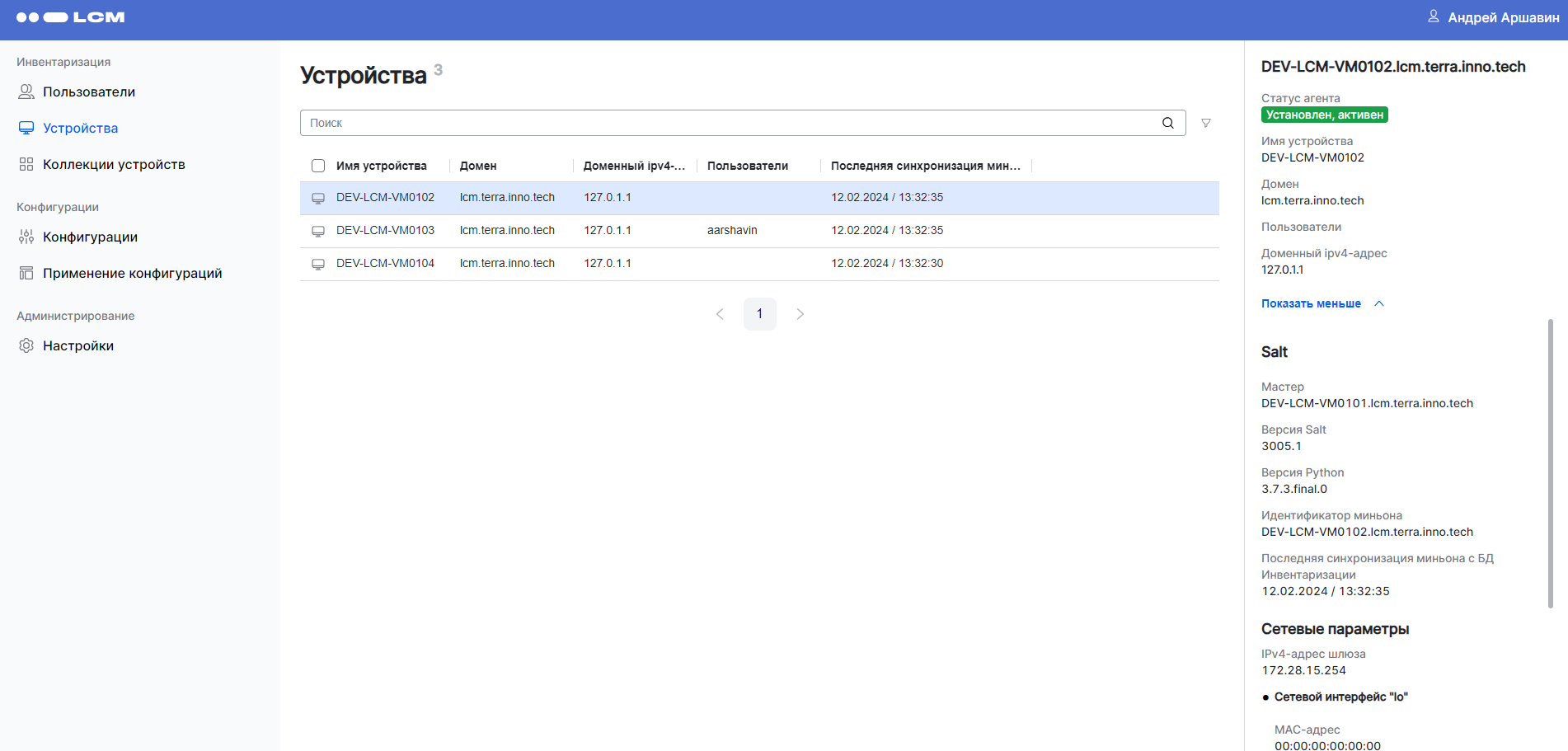Open Применение конфигураций section

pos(132,273)
